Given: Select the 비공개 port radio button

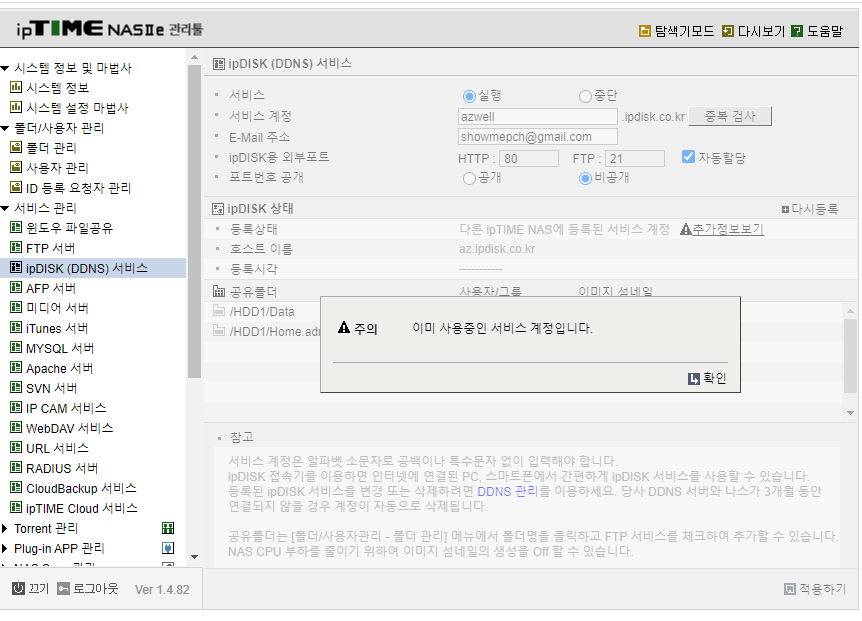Looking at the screenshot, I should (x=585, y=178).
